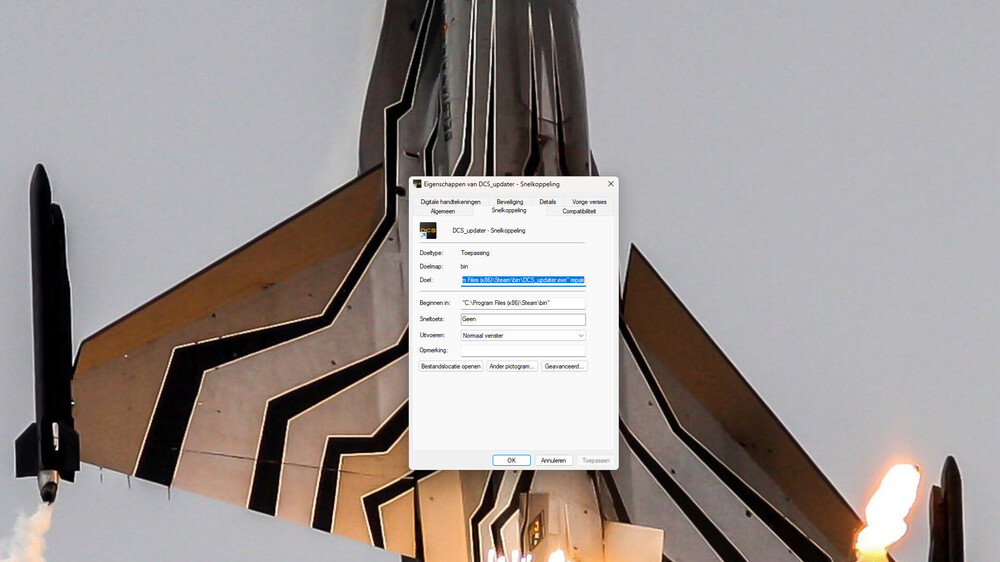This screenshot has height=562, width=1000.
Task: Click the small DCS icon in title bar
Action: point(417,184)
